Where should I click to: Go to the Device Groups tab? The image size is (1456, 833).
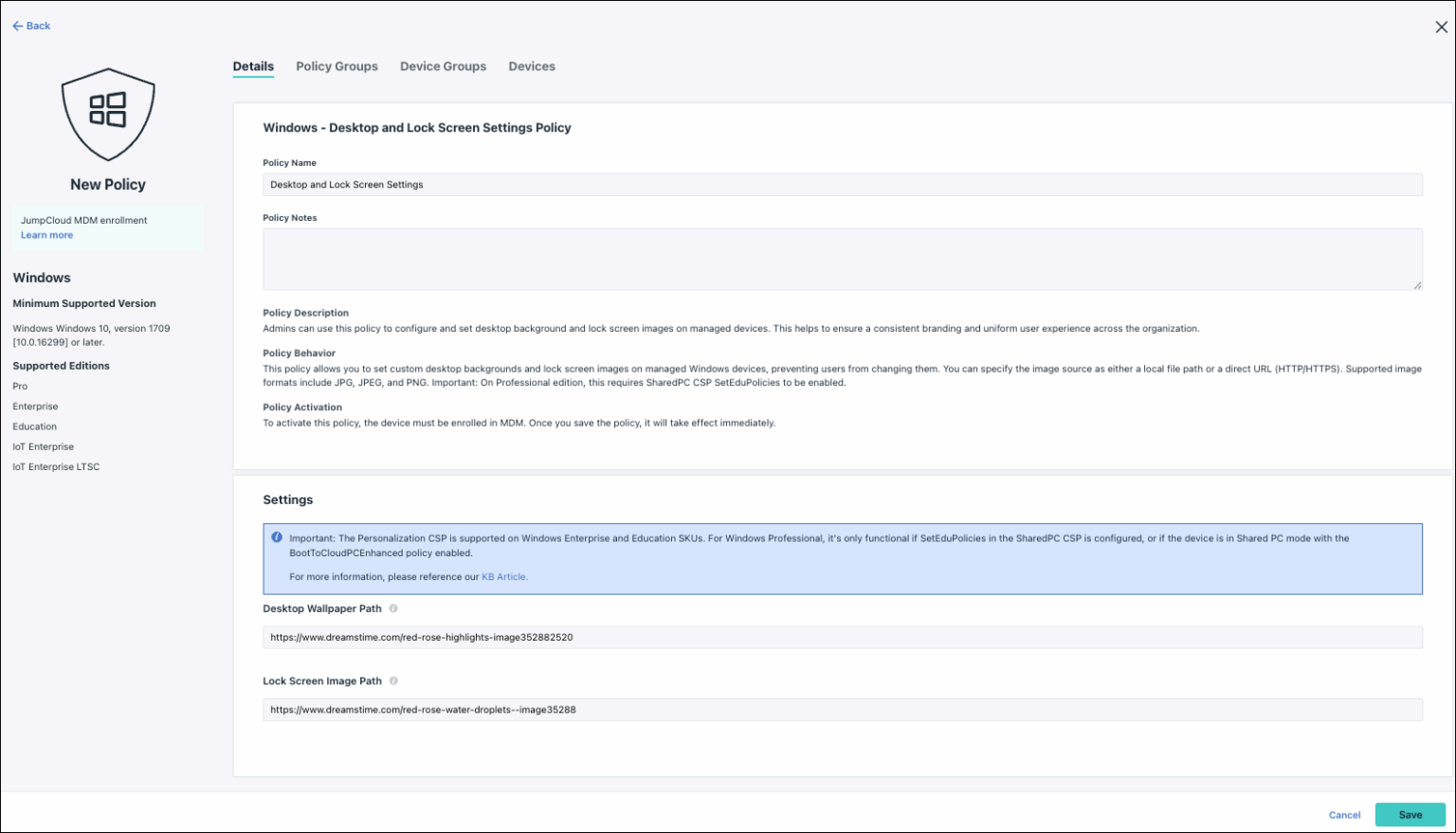click(443, 66)
